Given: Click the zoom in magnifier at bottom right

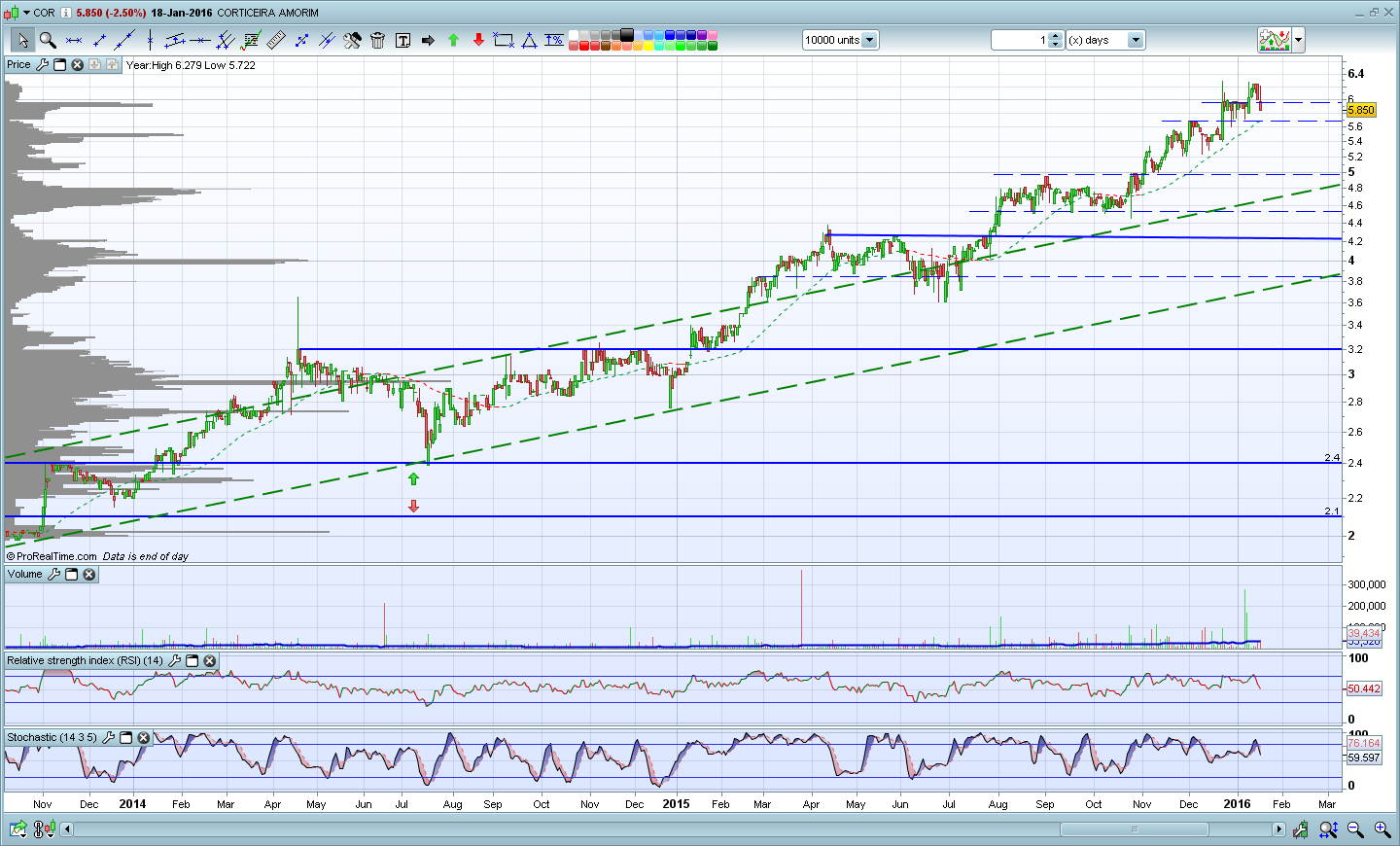Looking at the screenshot, I should pos(1382,829).
